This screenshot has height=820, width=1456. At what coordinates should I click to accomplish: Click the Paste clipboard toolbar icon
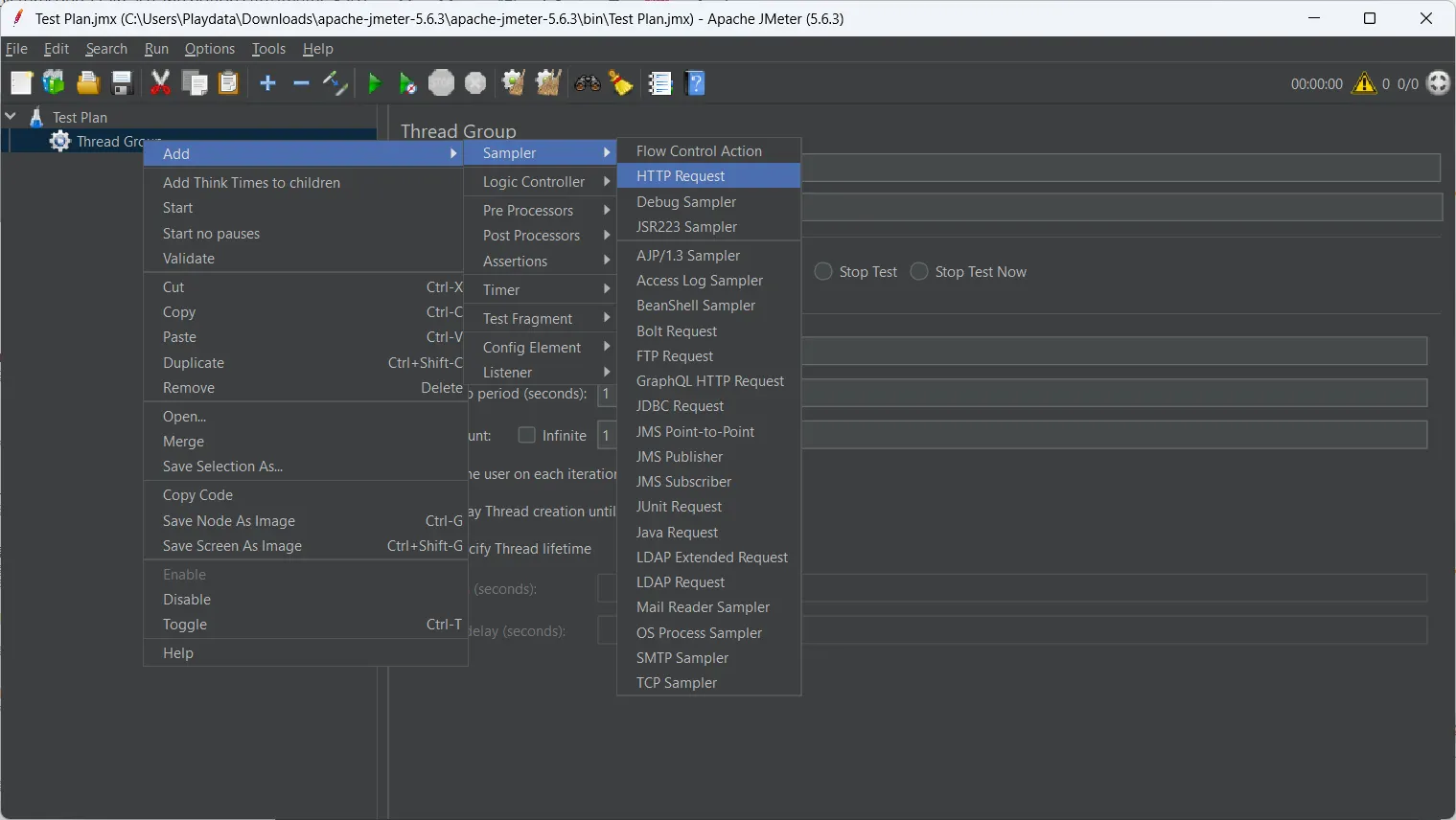(x=228, y=83)
